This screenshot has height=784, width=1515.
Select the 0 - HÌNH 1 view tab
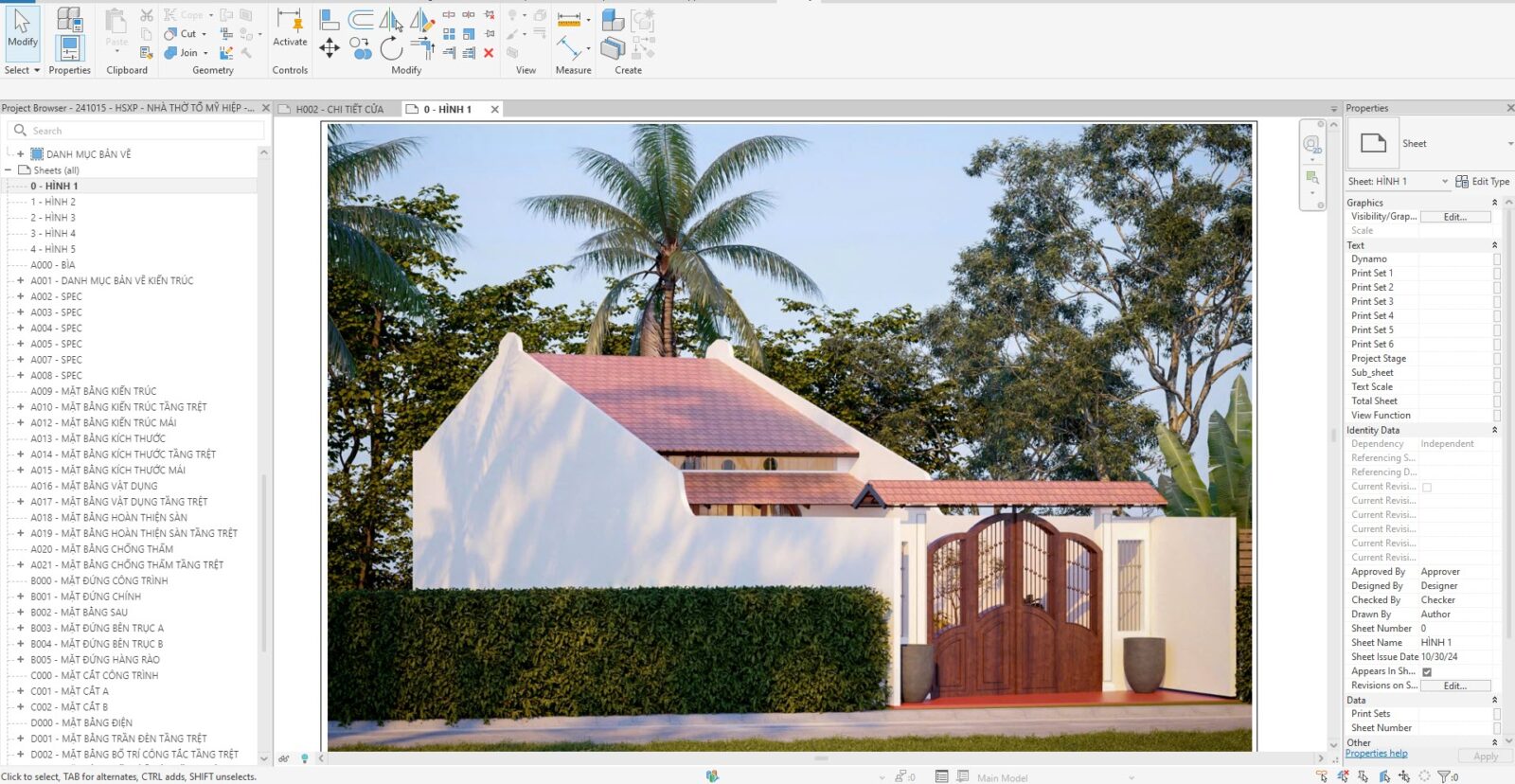click(x=447, y=109)
